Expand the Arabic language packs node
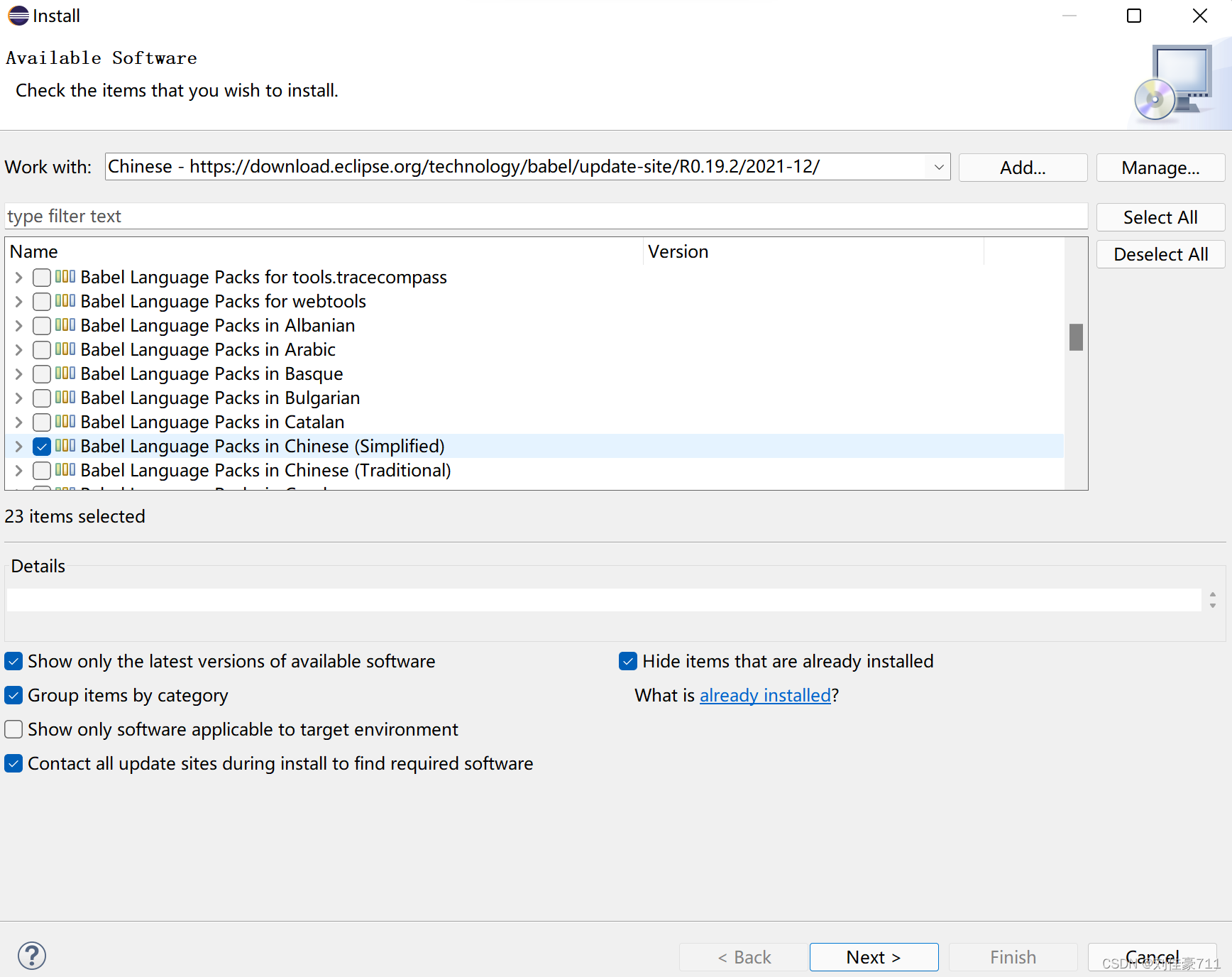Screen dimensions: 1232x977 [x=19, y=350]
